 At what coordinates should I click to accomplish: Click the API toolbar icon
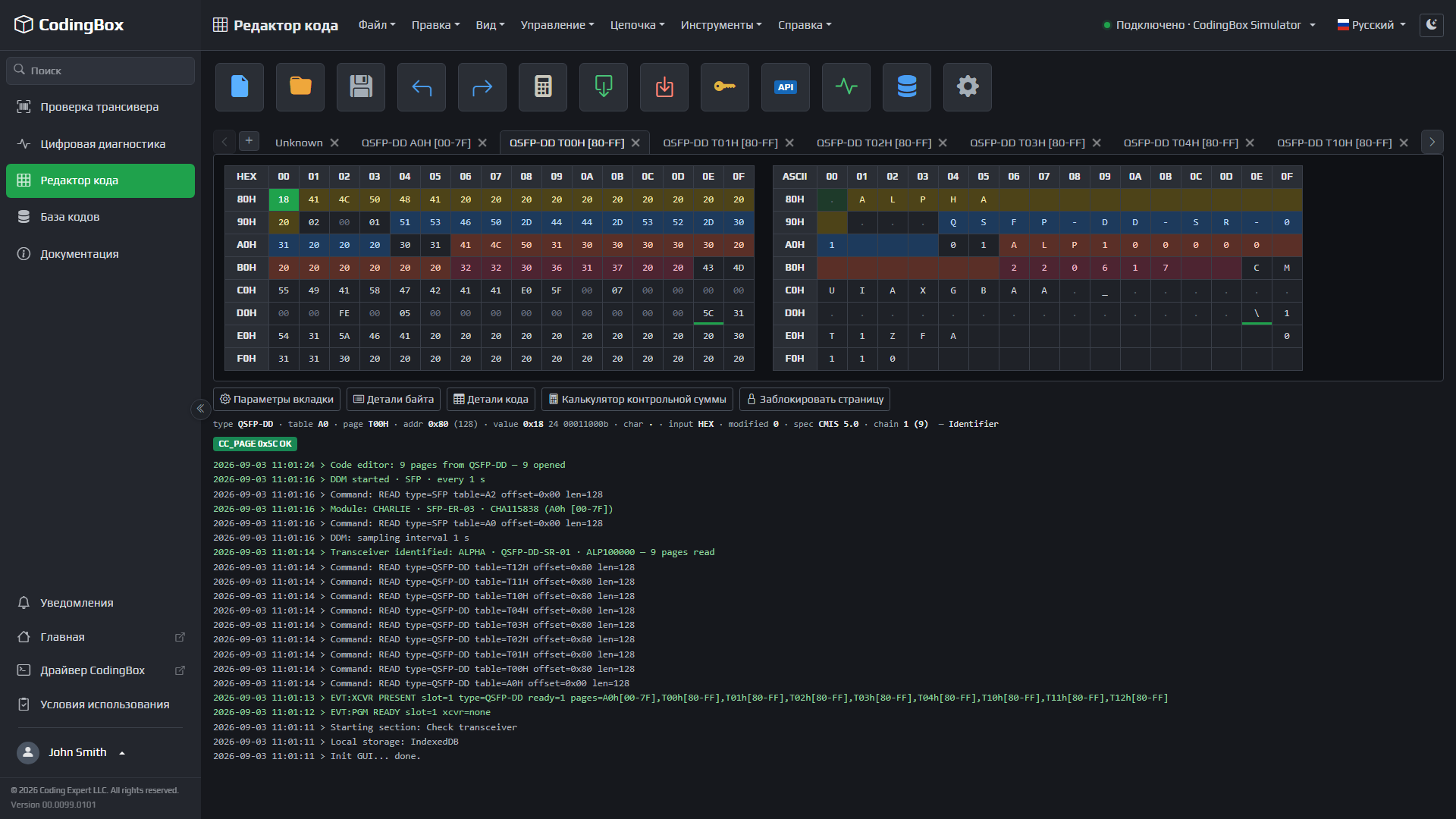click(786, 87)
